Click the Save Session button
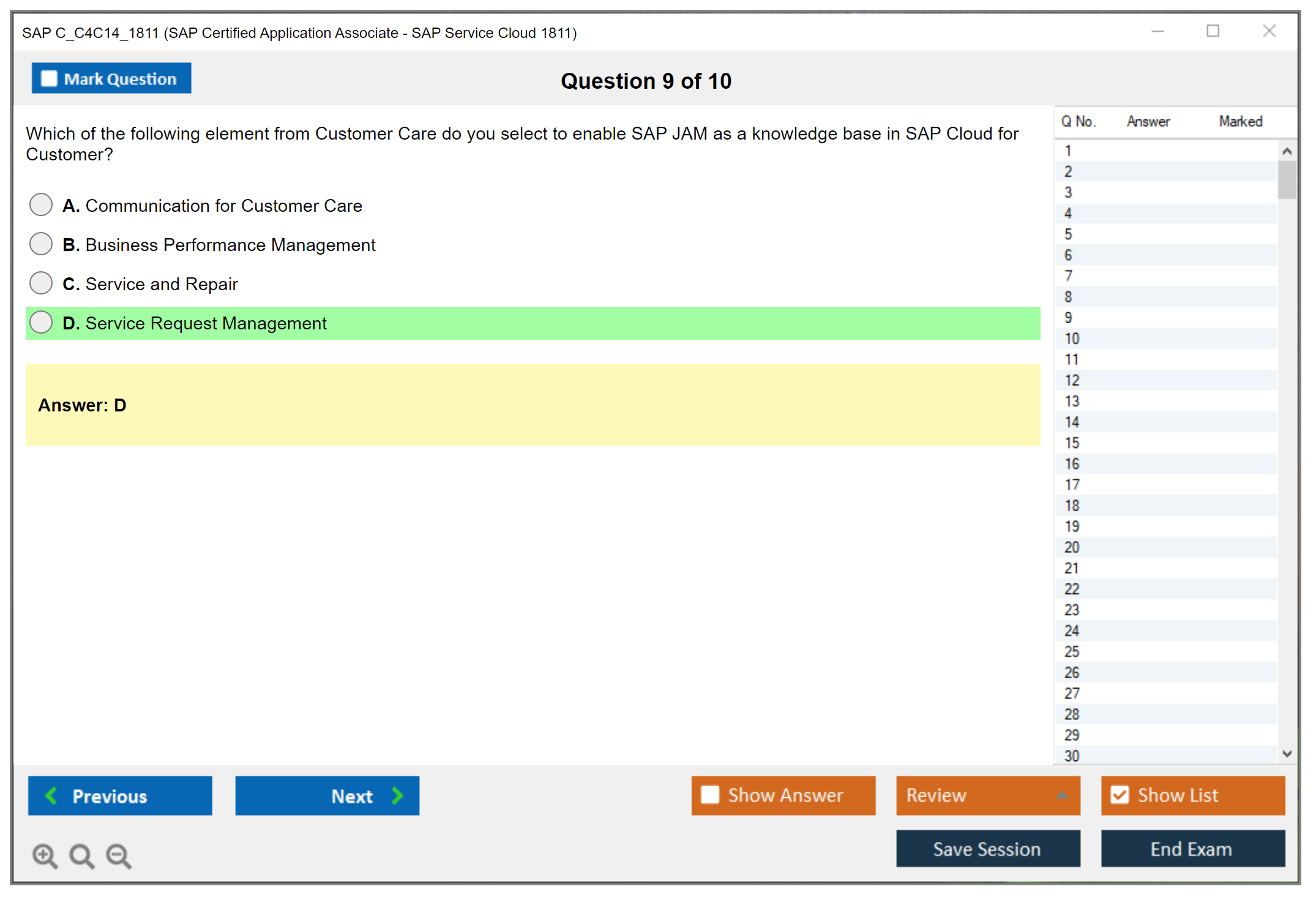The height and width of the screenshot is (900, 1316). [987, 849]
